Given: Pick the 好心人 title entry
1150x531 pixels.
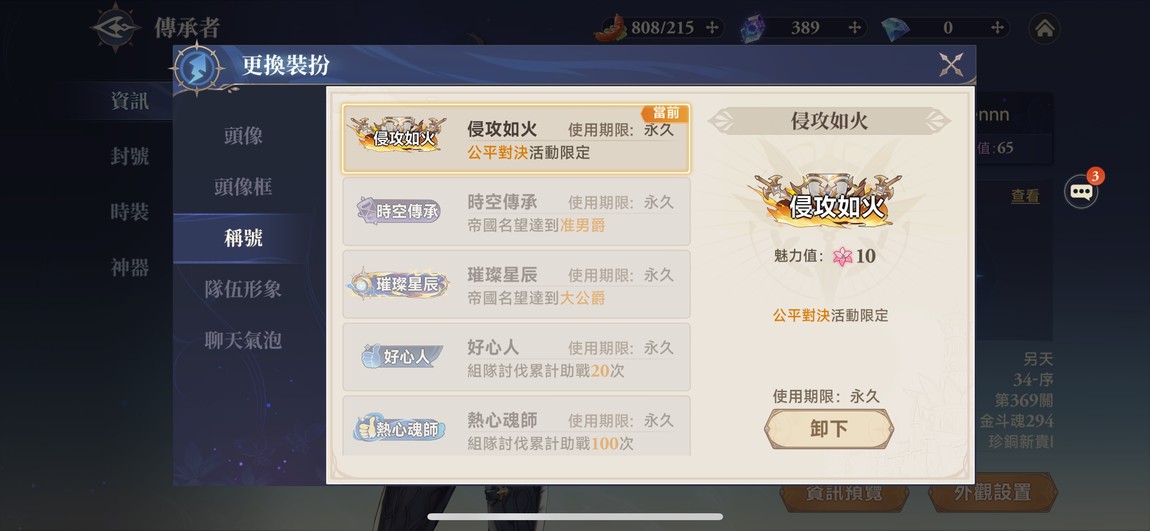Looking at the screenshot, I should pyautogui.click(x=516, y=357).
